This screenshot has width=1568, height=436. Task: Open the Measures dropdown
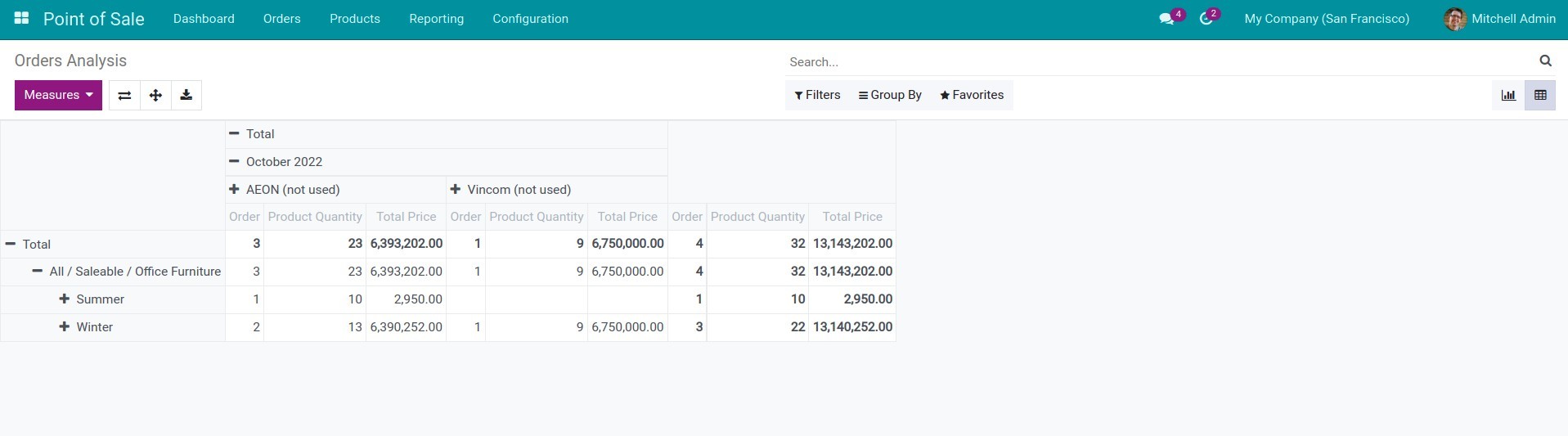(x=58, y=95)
